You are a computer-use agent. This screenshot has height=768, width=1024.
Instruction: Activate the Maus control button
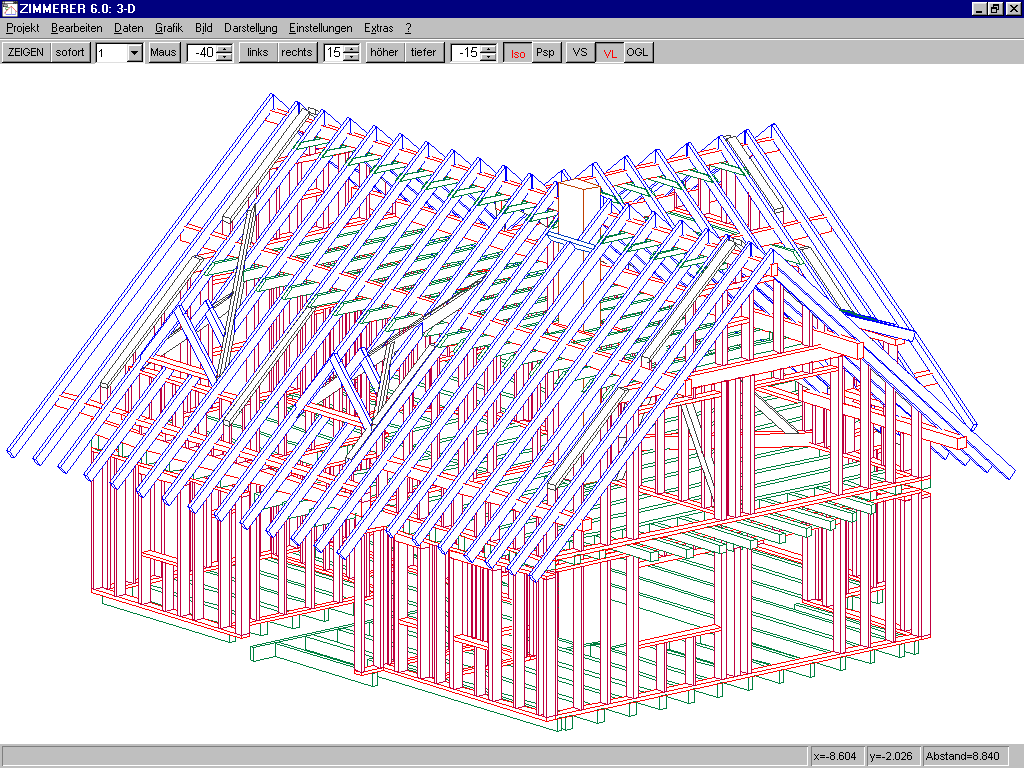163,52
